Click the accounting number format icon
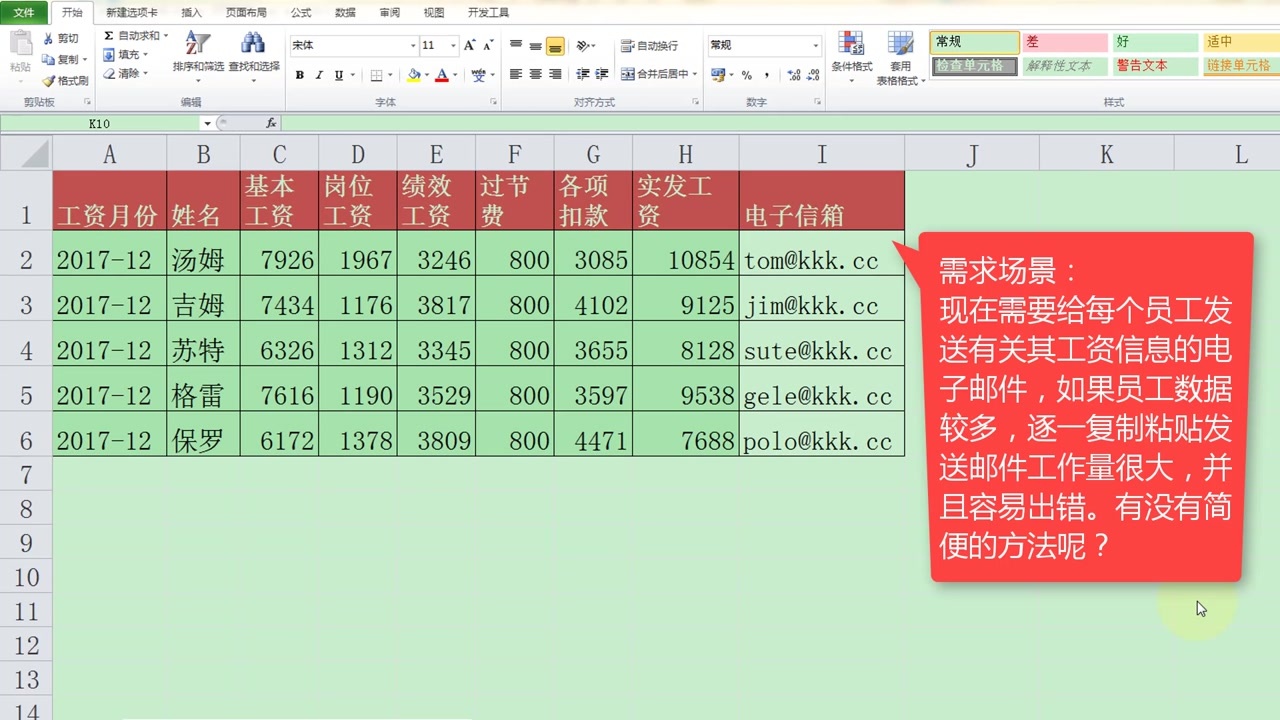1280x720 pixels. (x=717, y=75)
